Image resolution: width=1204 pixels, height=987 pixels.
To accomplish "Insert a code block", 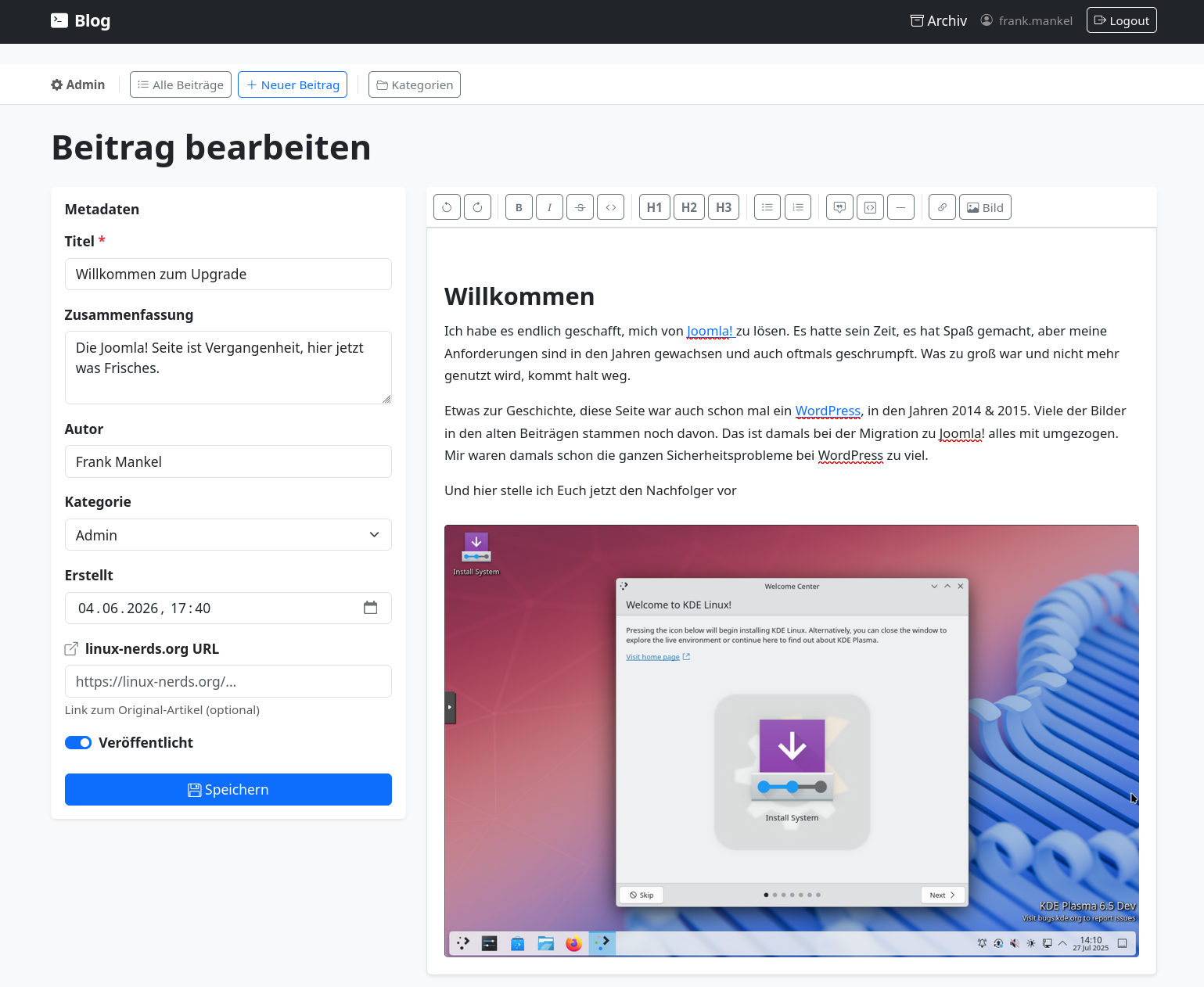I will [870, 207].
